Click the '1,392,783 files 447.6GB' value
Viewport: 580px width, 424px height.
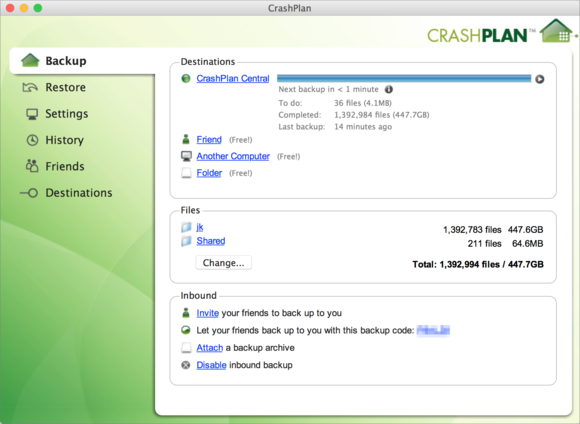click(x=493, y=230)
